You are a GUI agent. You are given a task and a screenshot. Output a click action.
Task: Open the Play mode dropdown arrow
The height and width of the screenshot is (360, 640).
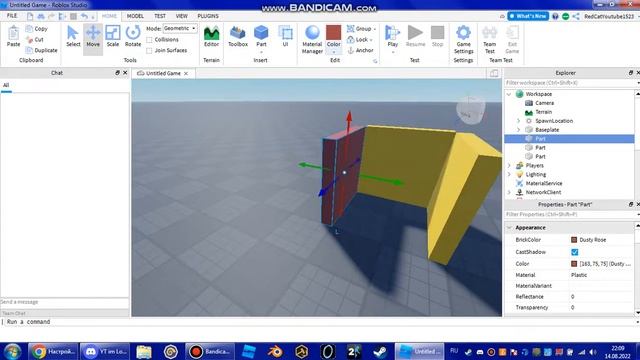pos(393,52)
